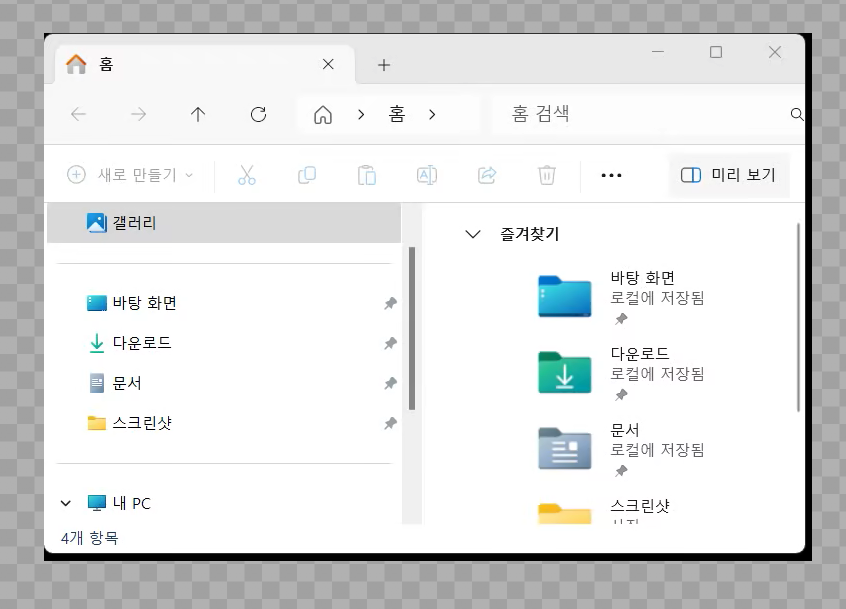846x609 pixels.
Task: Click the 홈 검색 search field
Action: 647,114
